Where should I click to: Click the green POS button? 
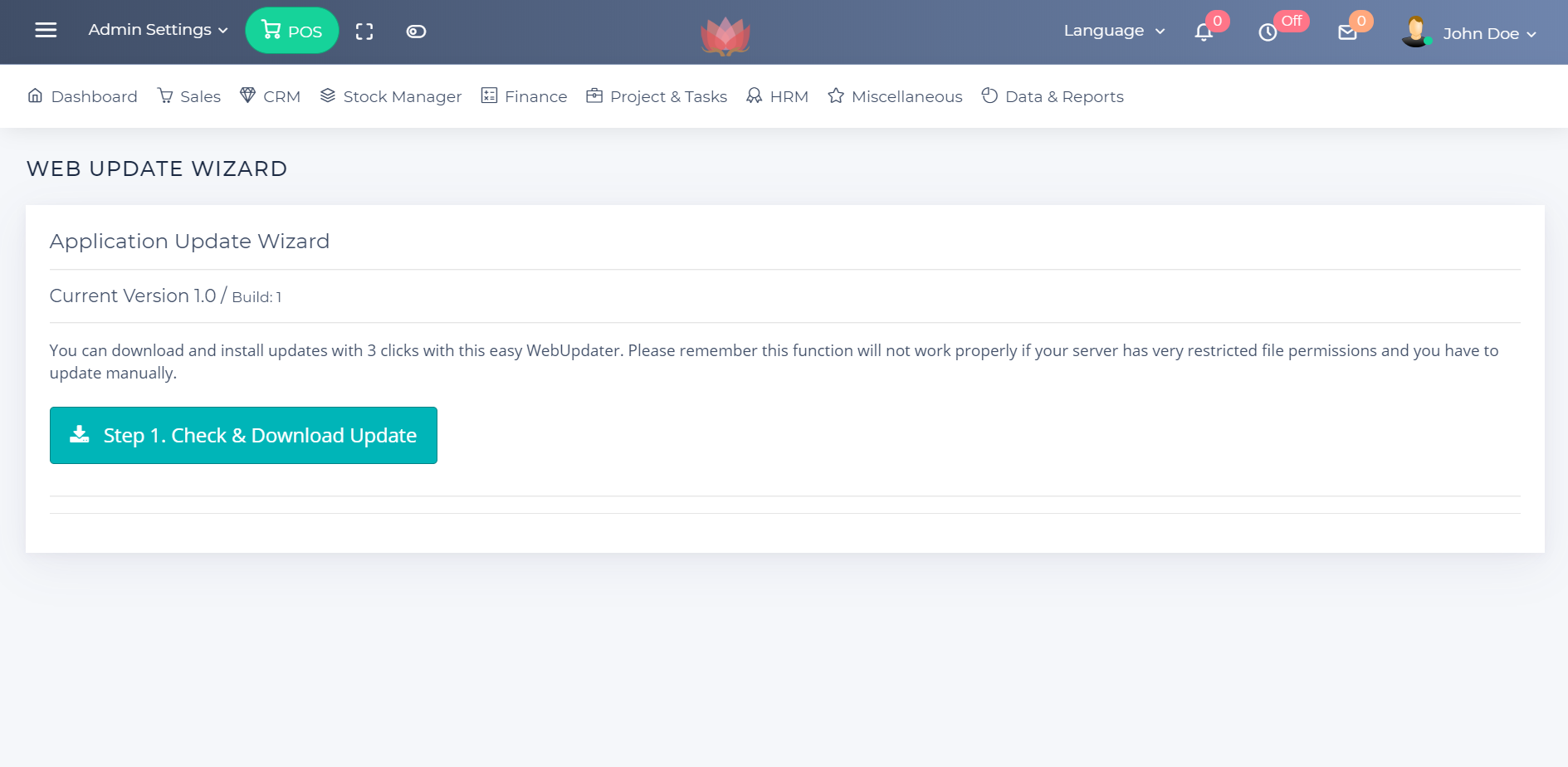click(292, 31)
